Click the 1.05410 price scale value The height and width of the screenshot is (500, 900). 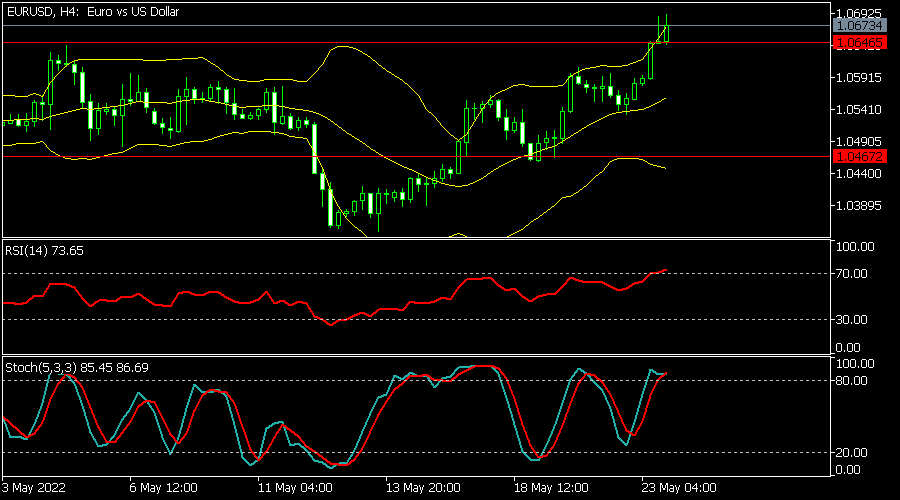tap(859, 109)
